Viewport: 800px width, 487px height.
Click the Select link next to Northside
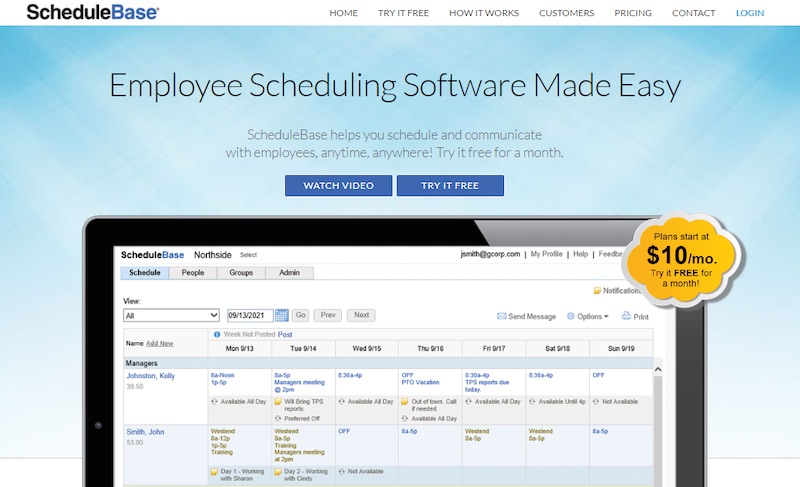pos(248,255)
